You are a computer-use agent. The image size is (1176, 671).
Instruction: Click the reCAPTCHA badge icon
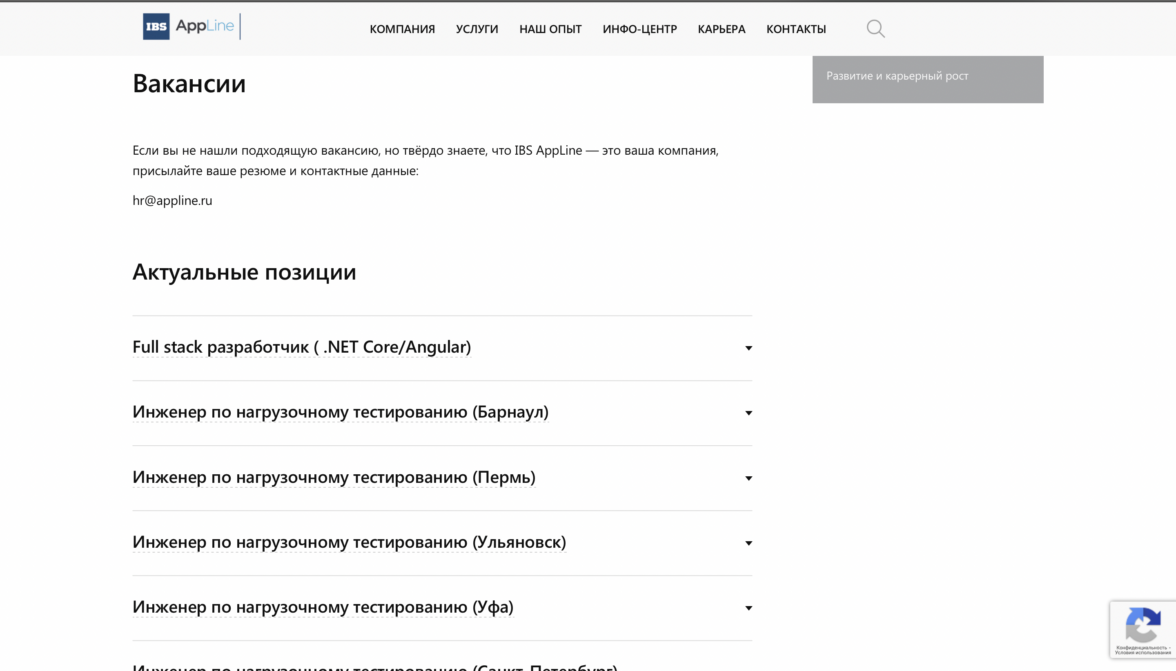pyautogui.click(x=1142, y=627)
